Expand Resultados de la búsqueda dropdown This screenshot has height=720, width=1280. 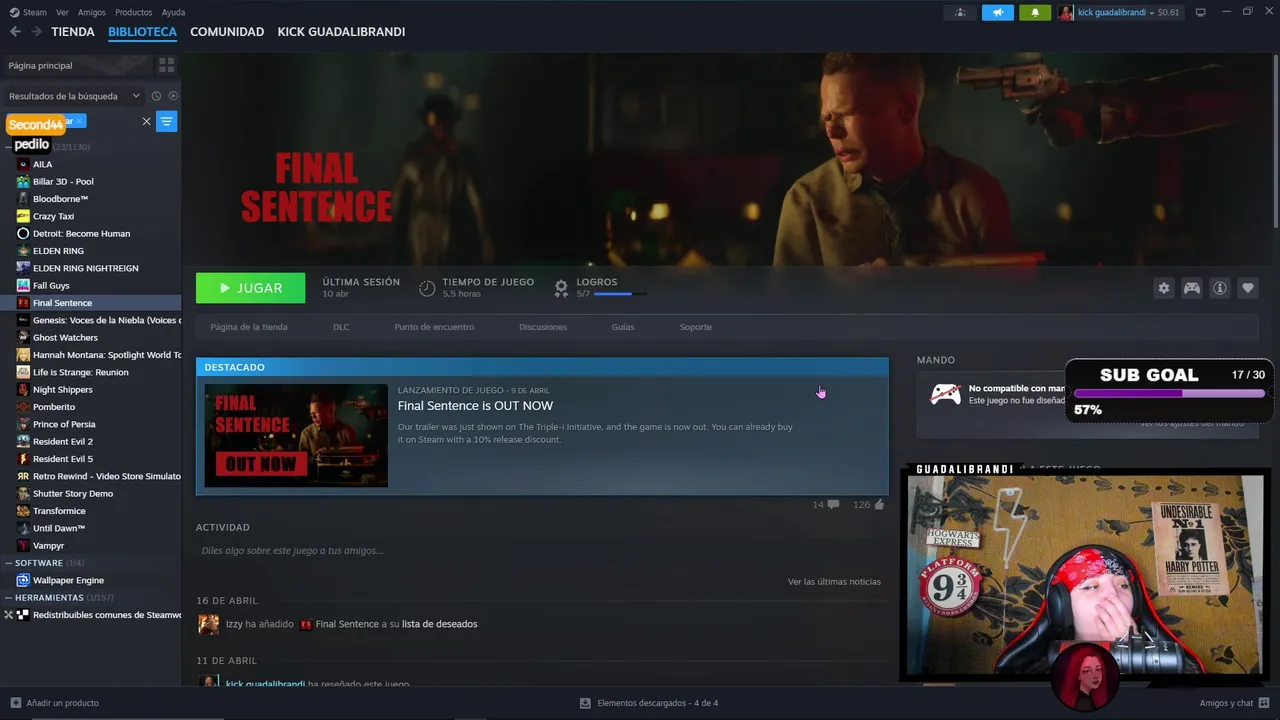75,96
